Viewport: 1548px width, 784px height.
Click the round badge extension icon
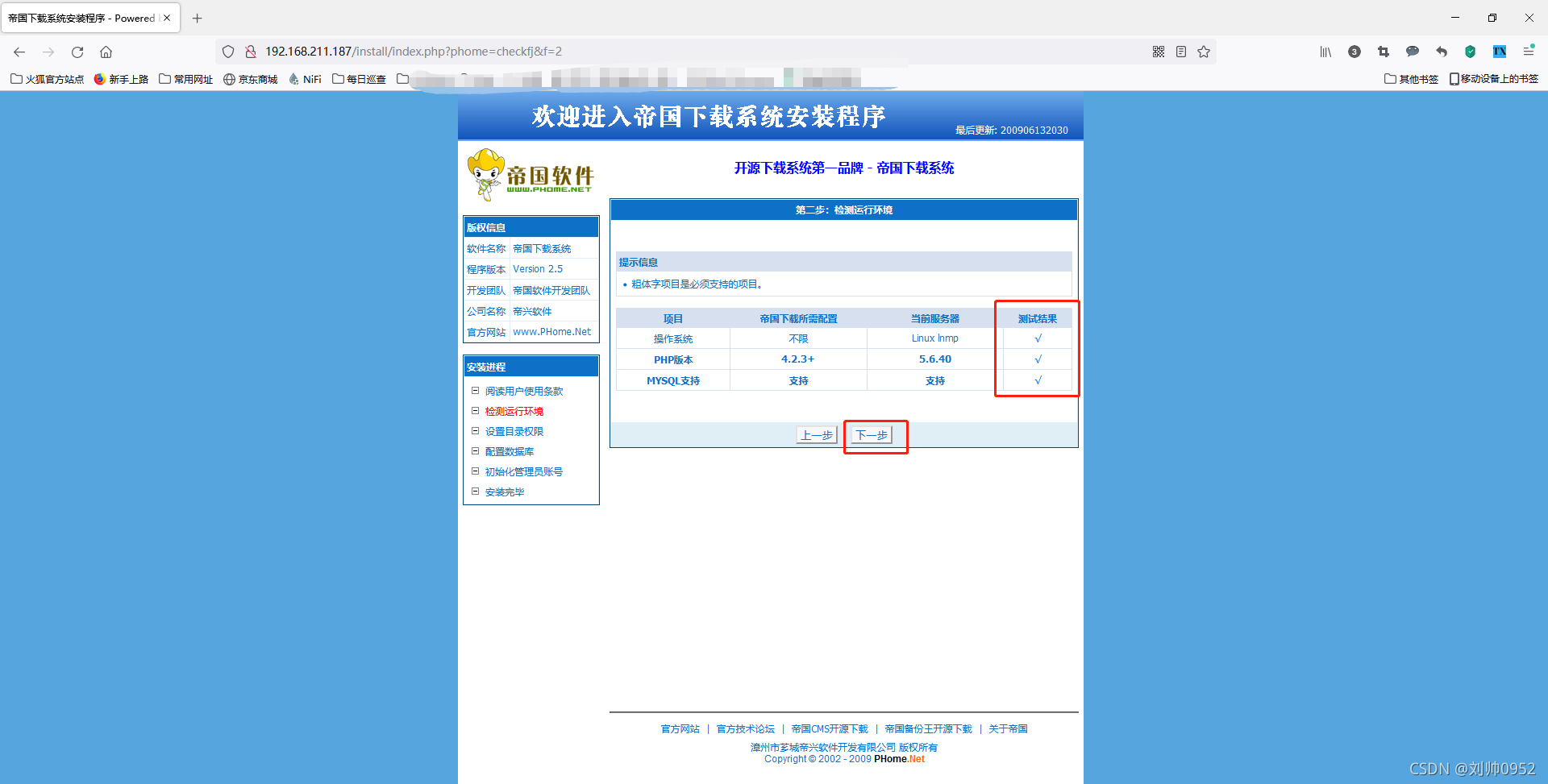point(1354,52)
